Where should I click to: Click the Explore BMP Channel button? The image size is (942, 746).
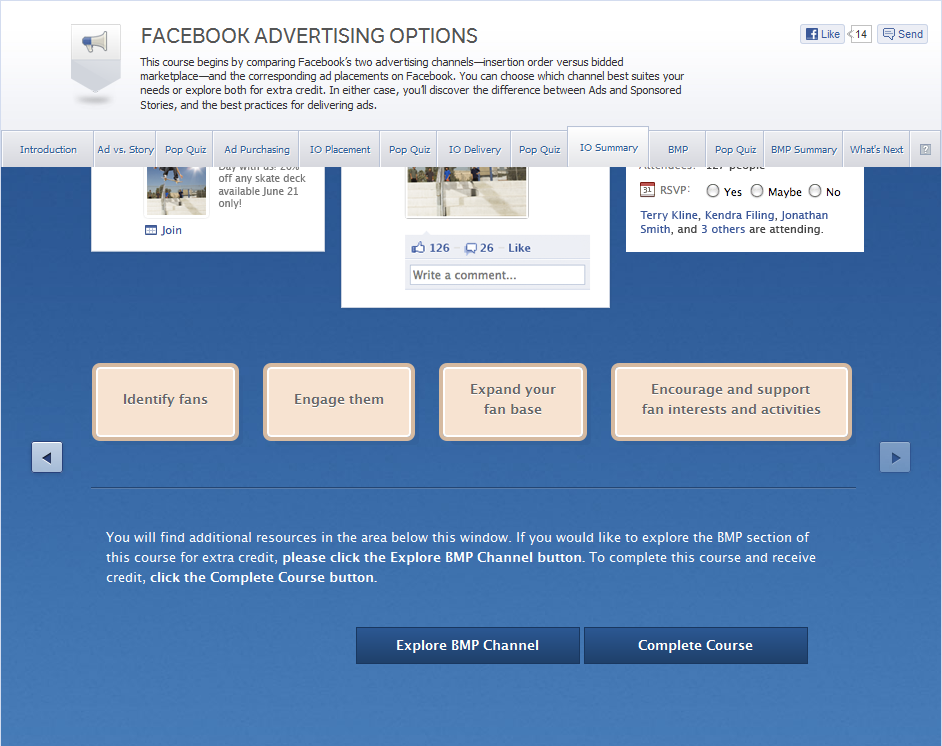[x=467, y=645]
